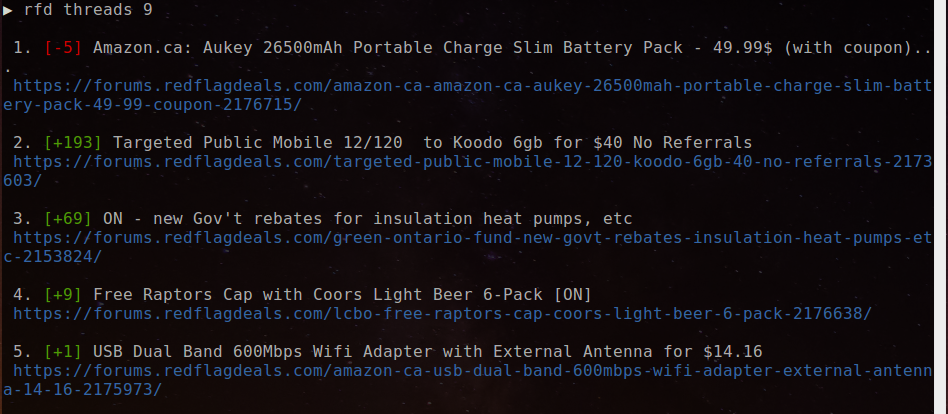Image resolution: width=948 pixels, height=414 pixels.
Task: Open the green-ontario-fund rebates link
Action: pos(473,238)
